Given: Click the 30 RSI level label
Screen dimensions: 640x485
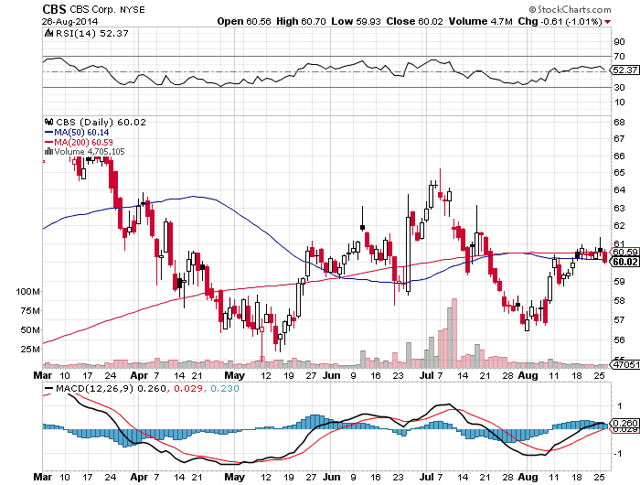Looking at the screenshot, I should coord(619,87).
